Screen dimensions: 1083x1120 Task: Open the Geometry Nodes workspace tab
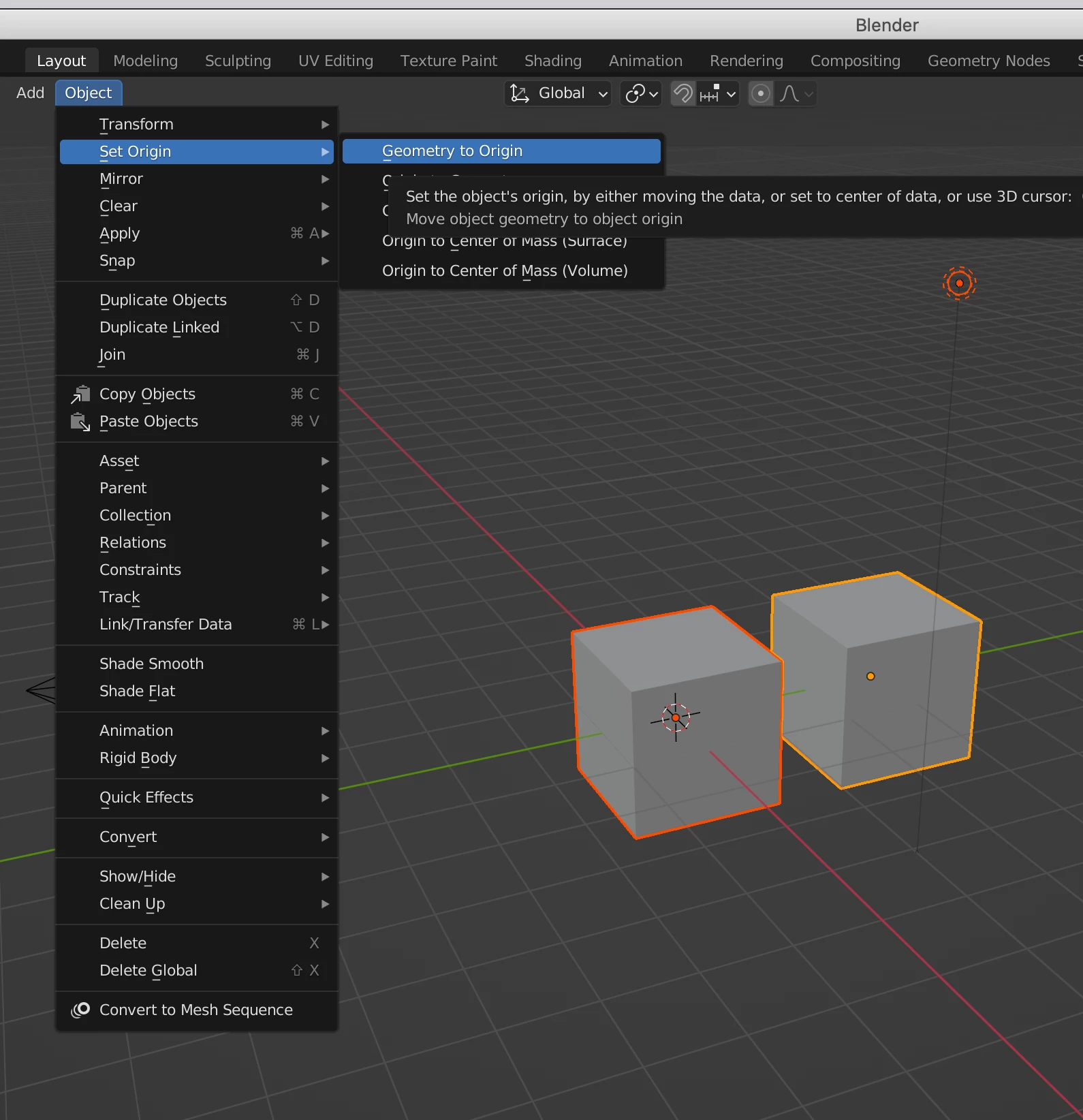[988, 61]
